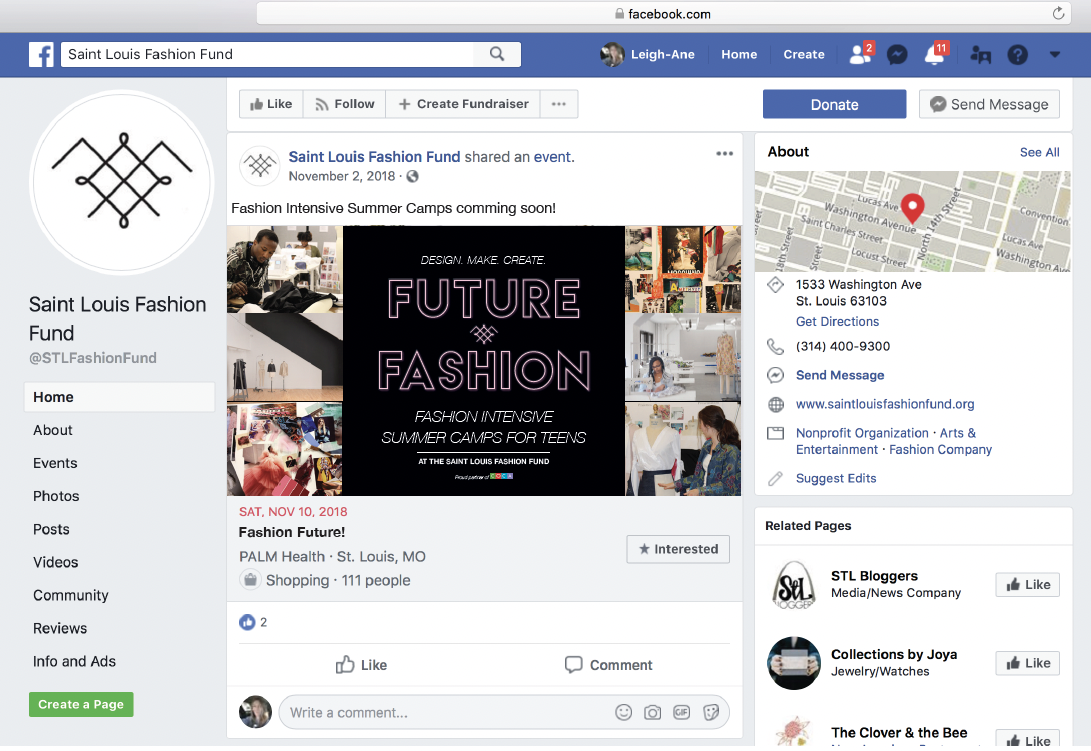Click the Create Fundraiser button
1091x751 pixels.
point(463,104)
